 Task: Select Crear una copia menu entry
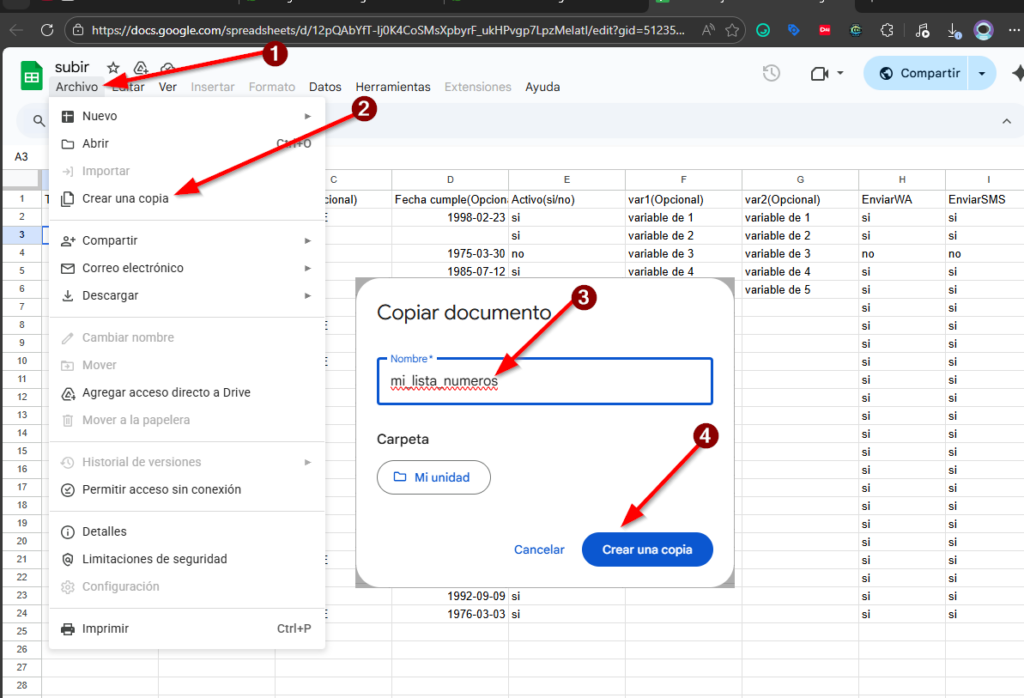[x=125, y=199]
